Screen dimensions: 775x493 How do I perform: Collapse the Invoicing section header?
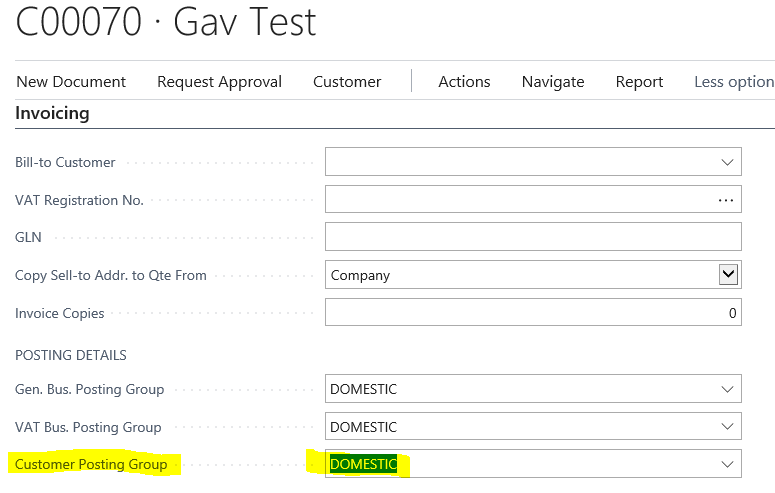[52, 114]
